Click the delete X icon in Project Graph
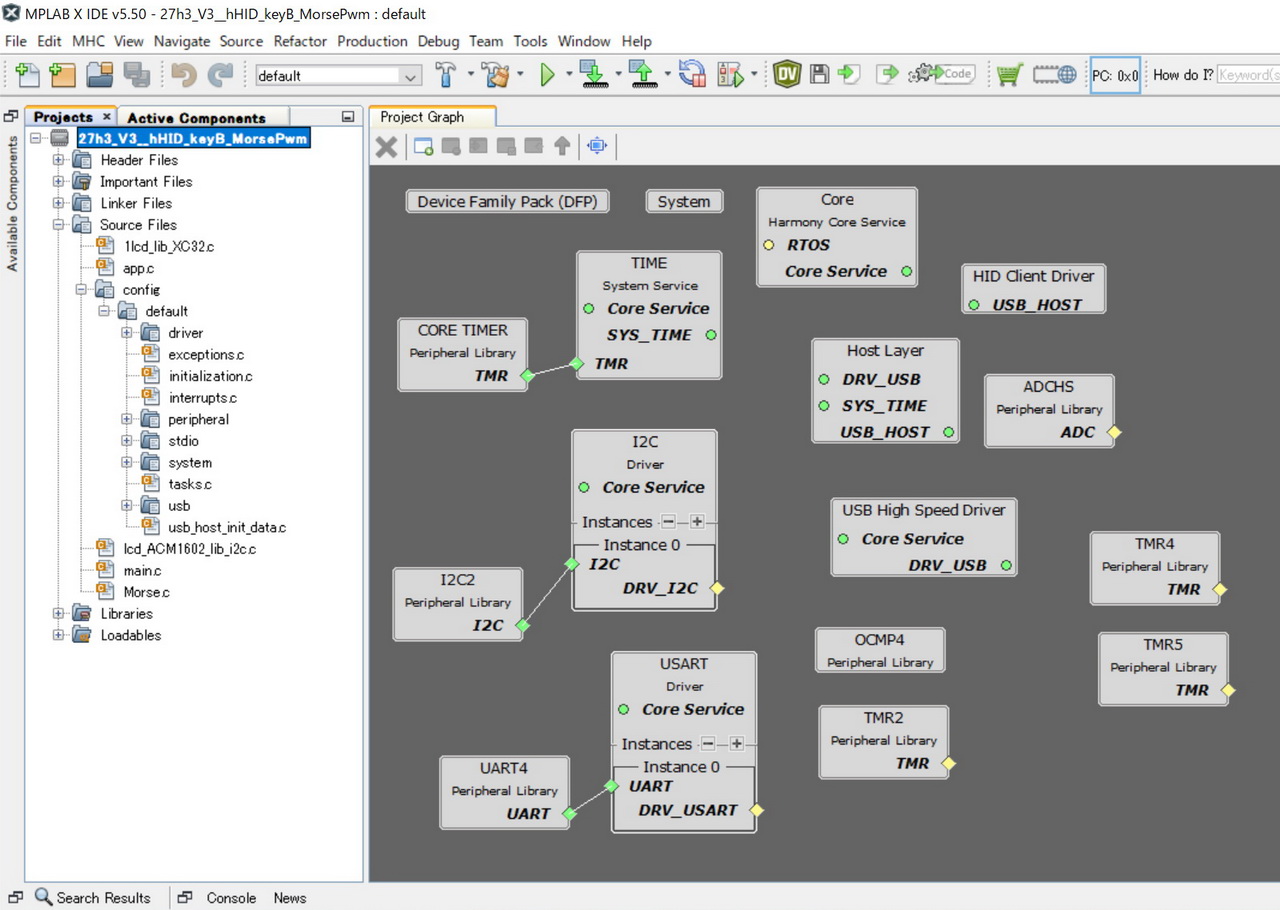Viewport: 1280px width, 910px height. click(386, 147)
